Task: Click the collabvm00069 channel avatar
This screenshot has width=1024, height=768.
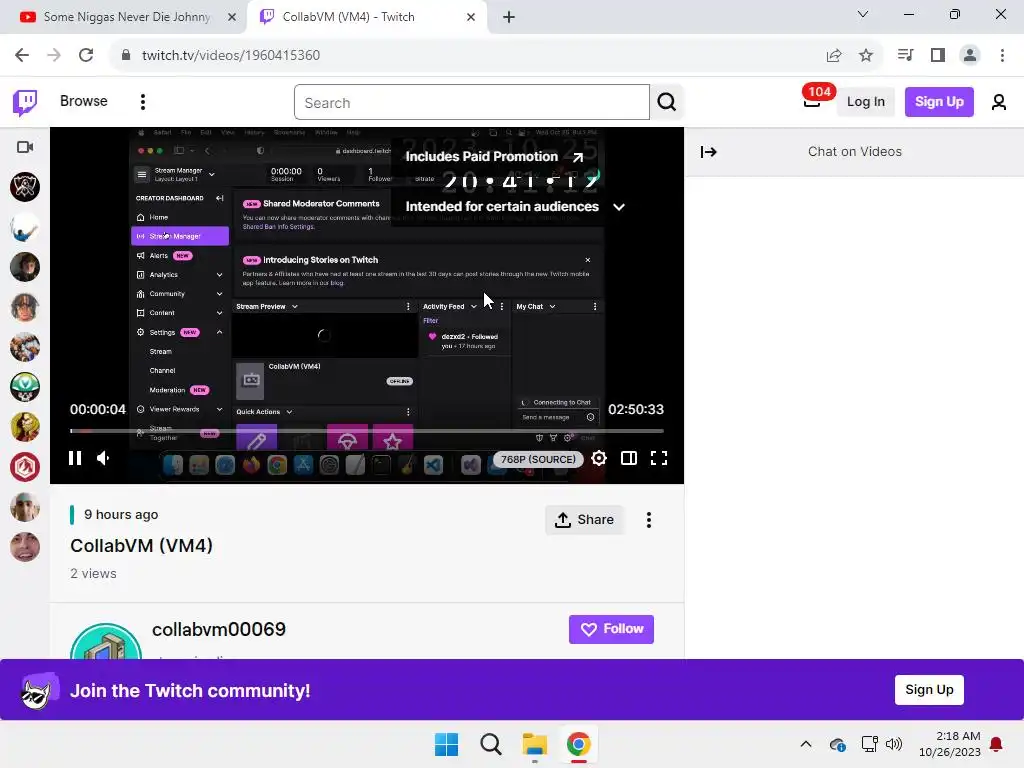Action: 106,641
